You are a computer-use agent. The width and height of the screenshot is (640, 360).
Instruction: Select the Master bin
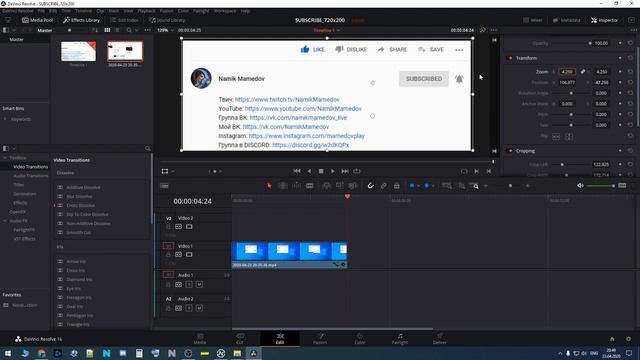(x=17, y=40)
